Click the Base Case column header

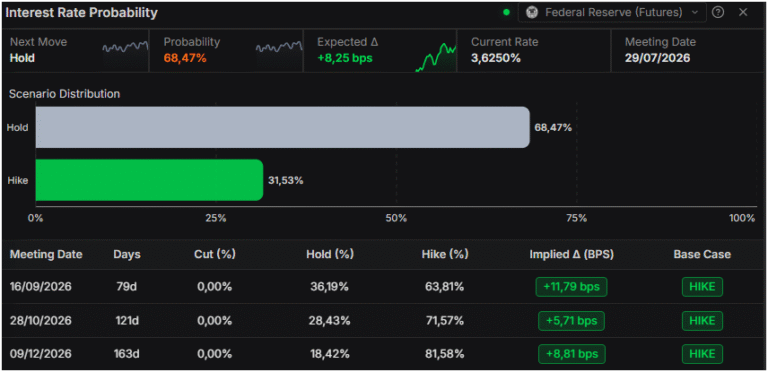[702, 255]
